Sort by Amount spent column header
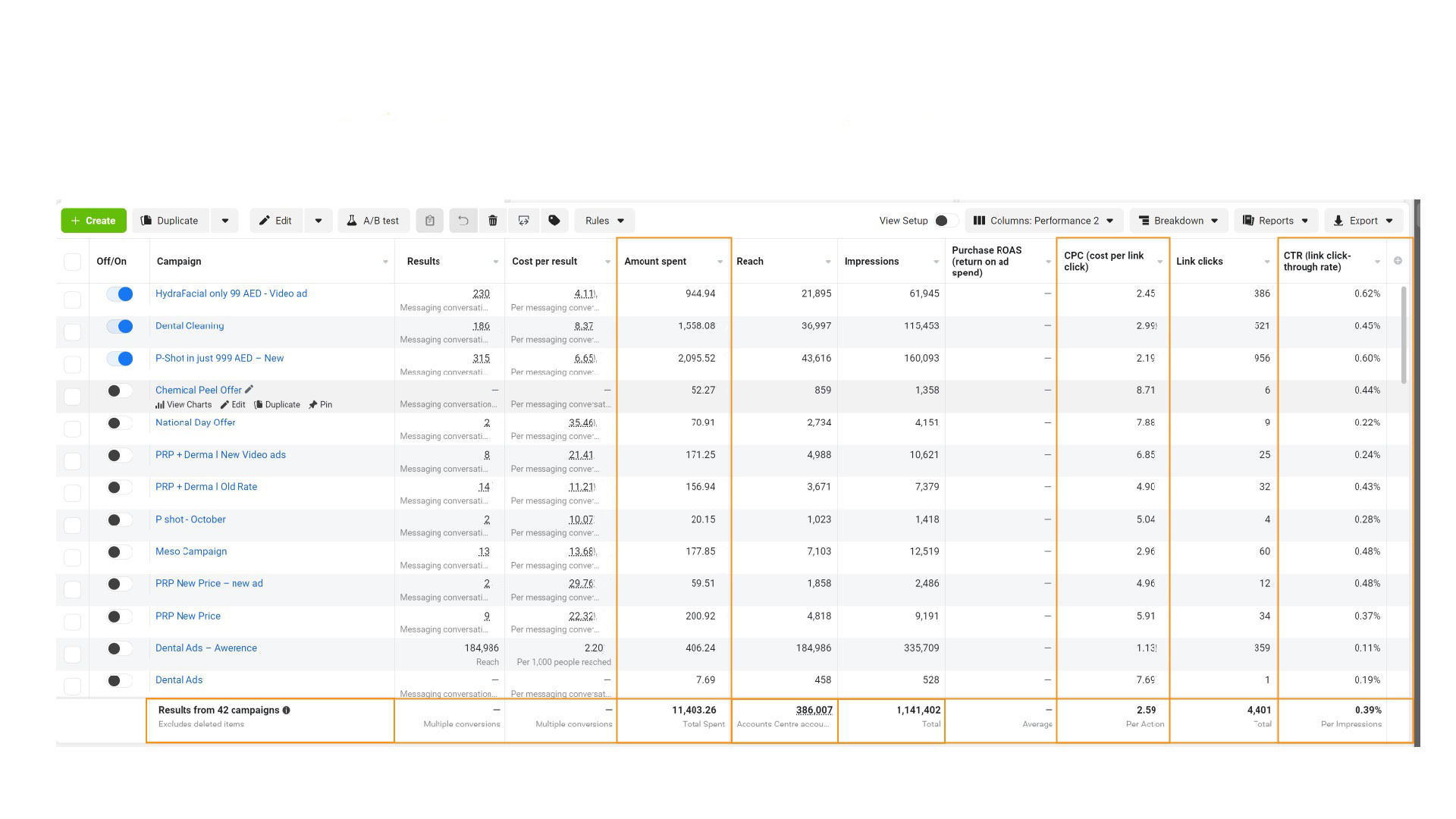 pos(655,262)
